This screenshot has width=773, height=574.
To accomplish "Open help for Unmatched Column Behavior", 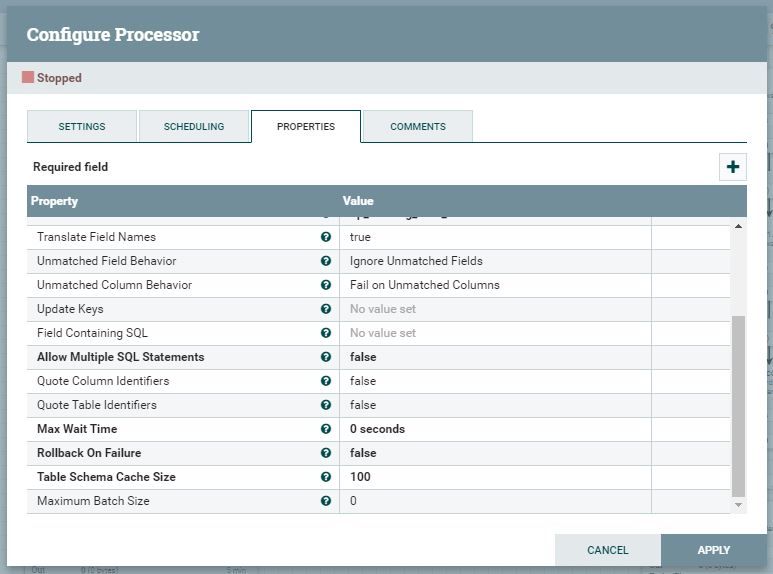I will point(326,285).
